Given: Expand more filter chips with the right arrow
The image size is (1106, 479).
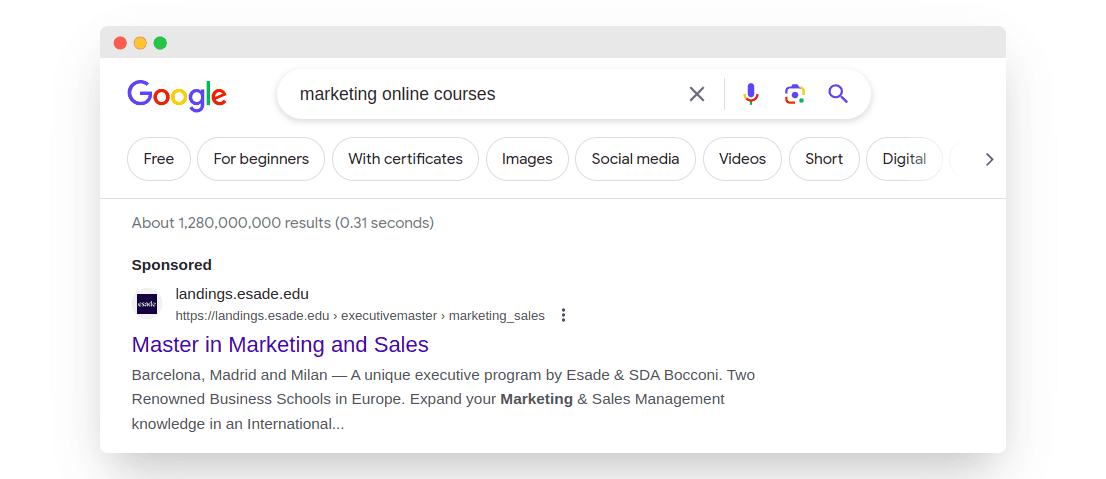Looking at the screenshot, I should 989,159.
